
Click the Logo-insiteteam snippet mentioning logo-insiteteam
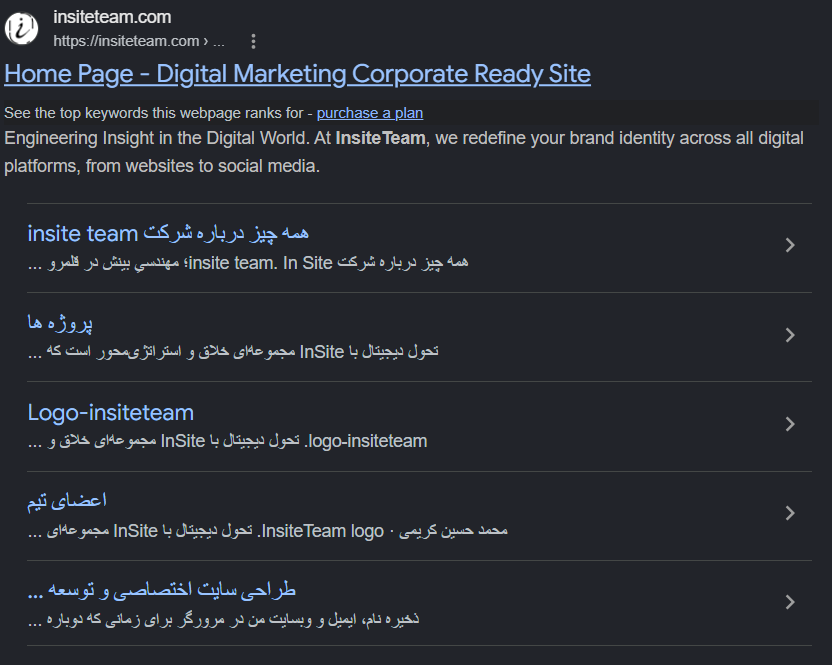pos(227,441)
